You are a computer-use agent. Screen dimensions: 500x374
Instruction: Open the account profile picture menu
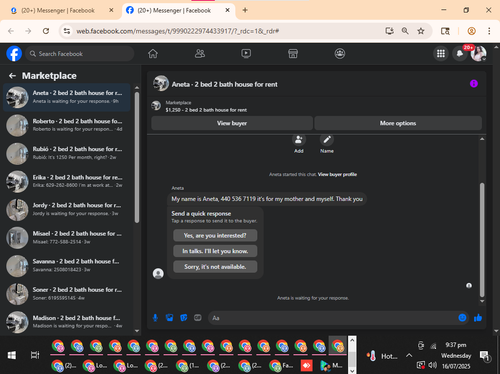click(478, 54)
